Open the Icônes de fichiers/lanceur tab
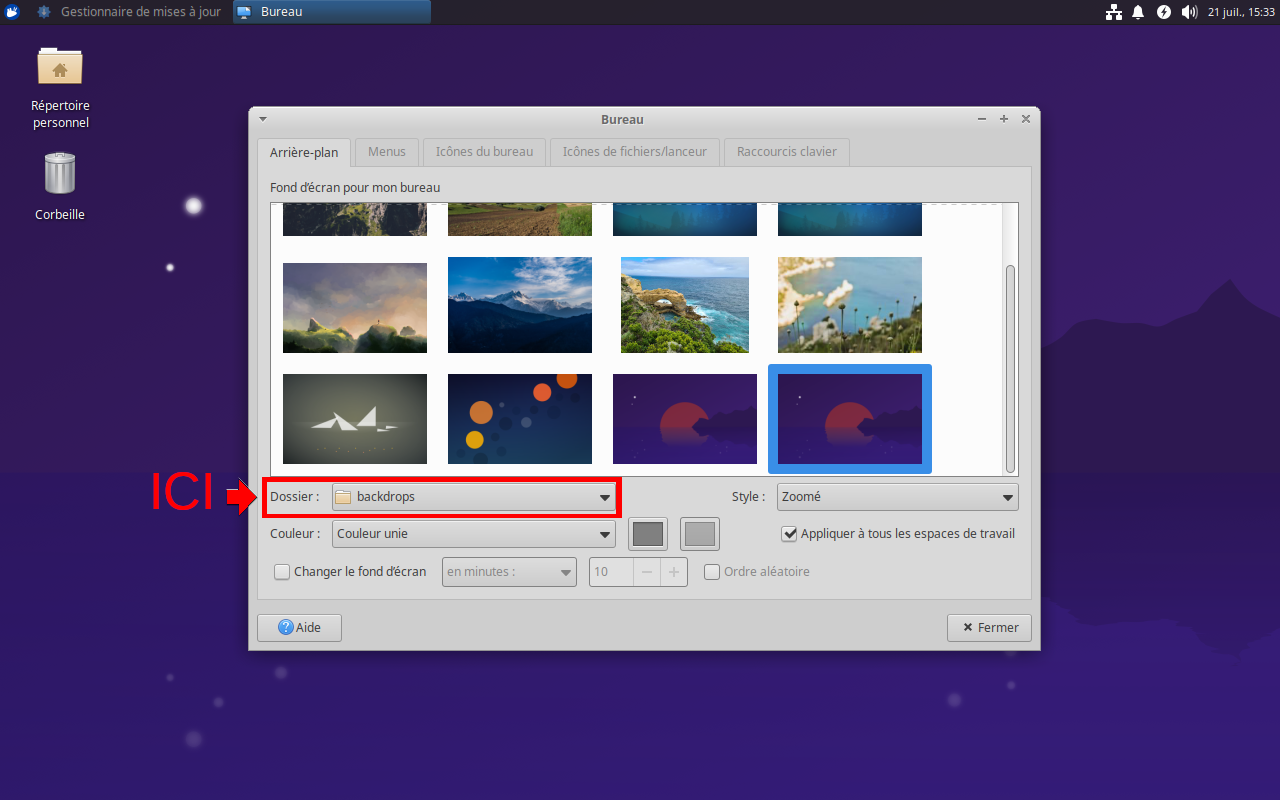 coord(635,152)
